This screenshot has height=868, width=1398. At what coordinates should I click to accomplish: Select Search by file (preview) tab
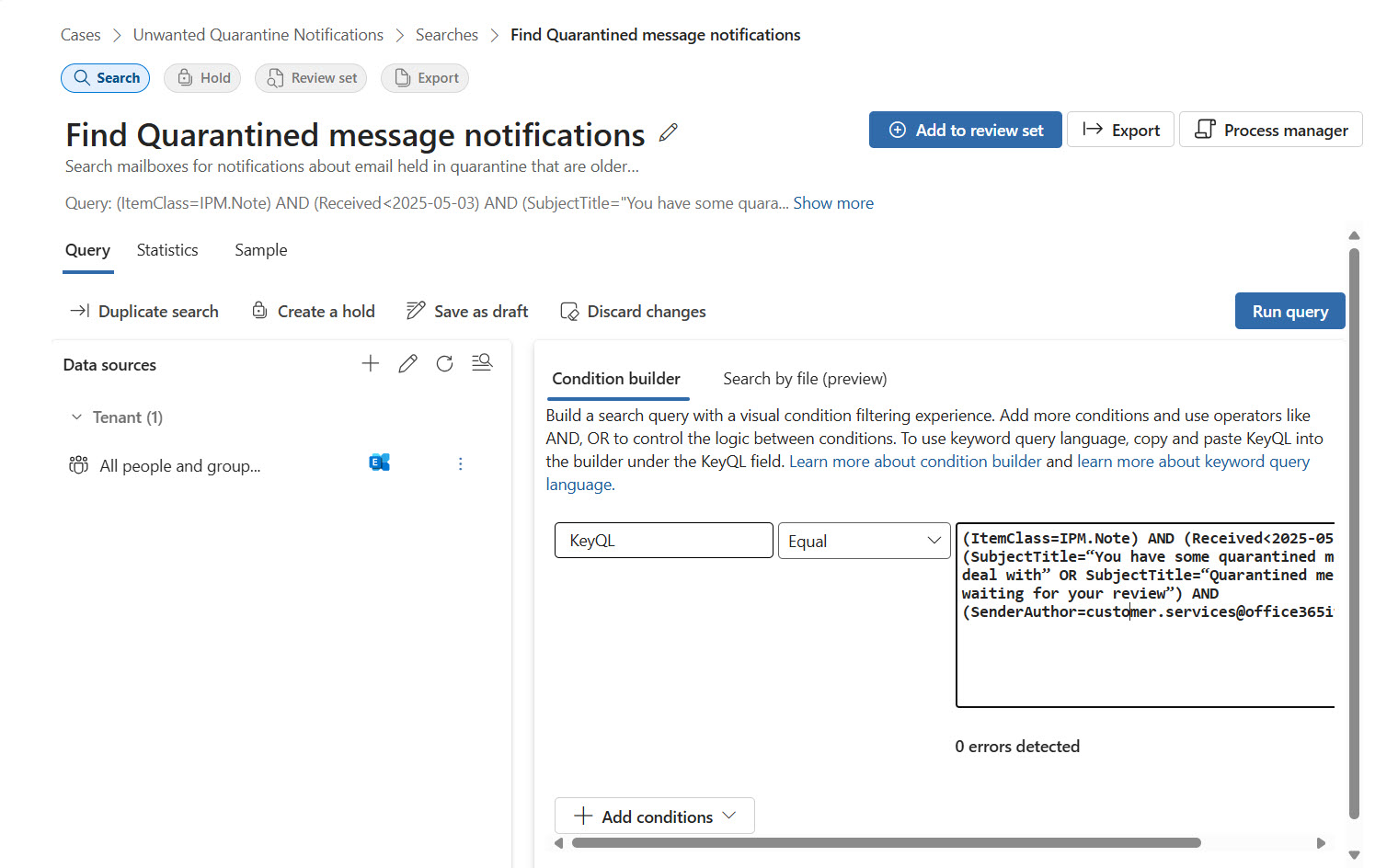pos(805,379)
